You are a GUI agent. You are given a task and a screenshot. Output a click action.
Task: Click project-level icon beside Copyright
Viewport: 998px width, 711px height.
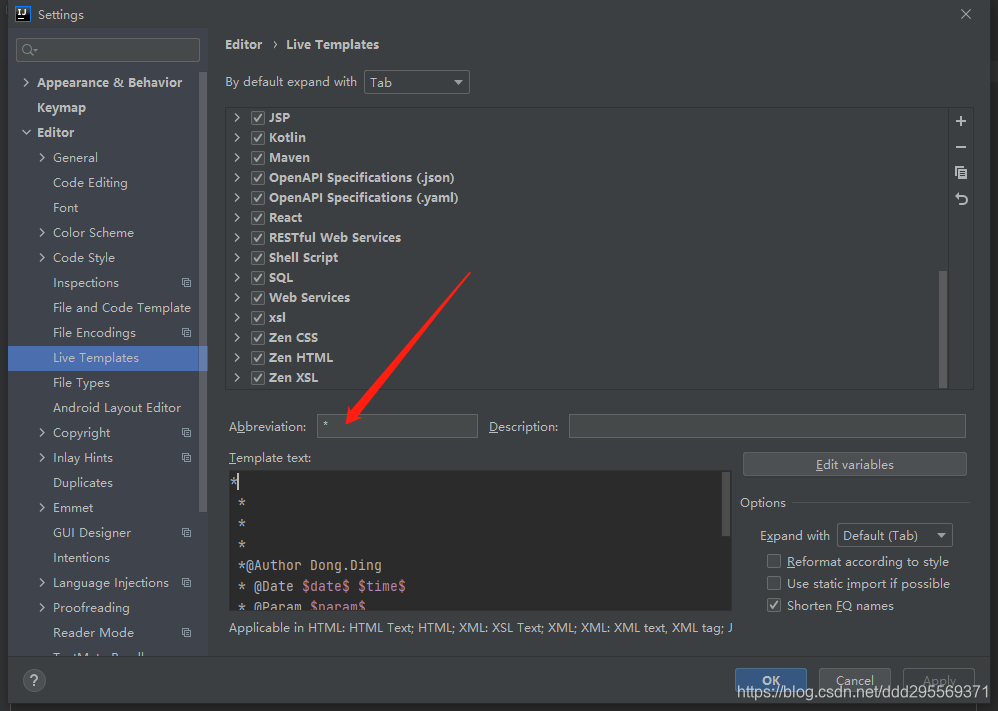[x=186, y=432]
